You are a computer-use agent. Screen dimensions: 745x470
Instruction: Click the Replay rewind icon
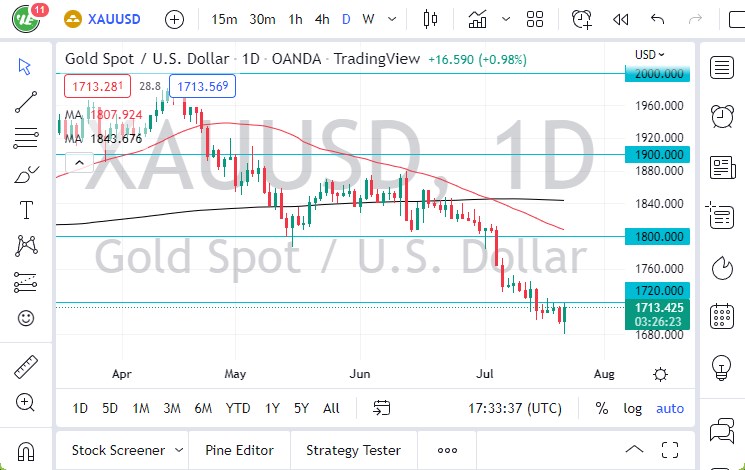[x=621, y=19]
